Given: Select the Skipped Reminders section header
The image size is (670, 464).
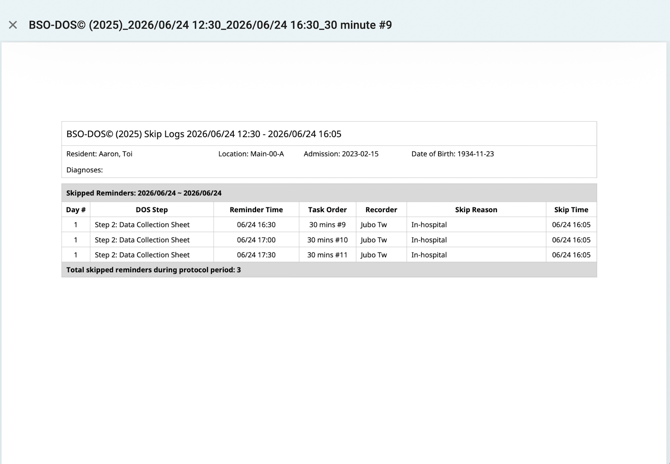Looking at the screenshot, I should (x=329, y=193).
